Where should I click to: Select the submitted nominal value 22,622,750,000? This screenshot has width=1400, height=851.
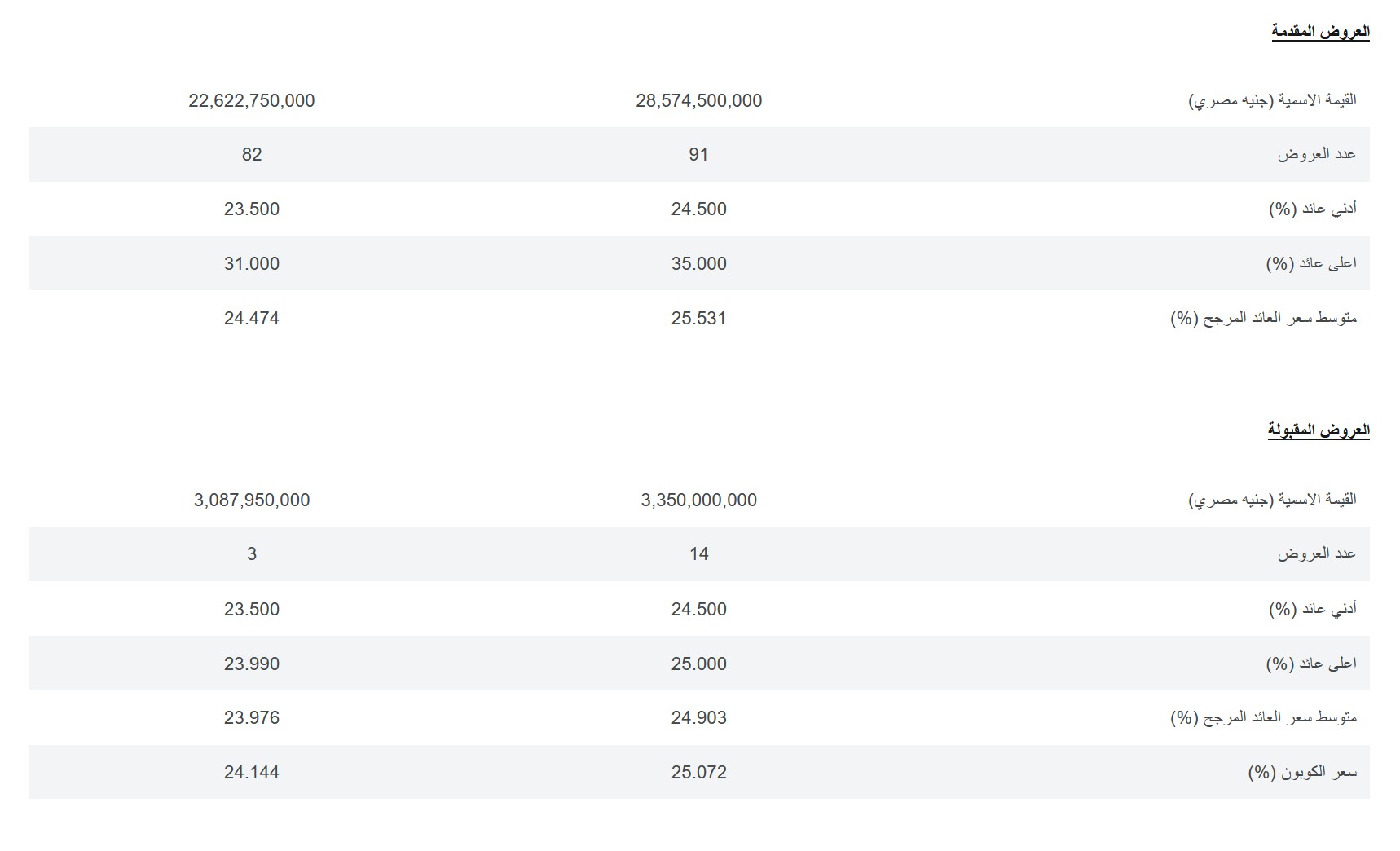pyautogui.click(x=252, y=101)
